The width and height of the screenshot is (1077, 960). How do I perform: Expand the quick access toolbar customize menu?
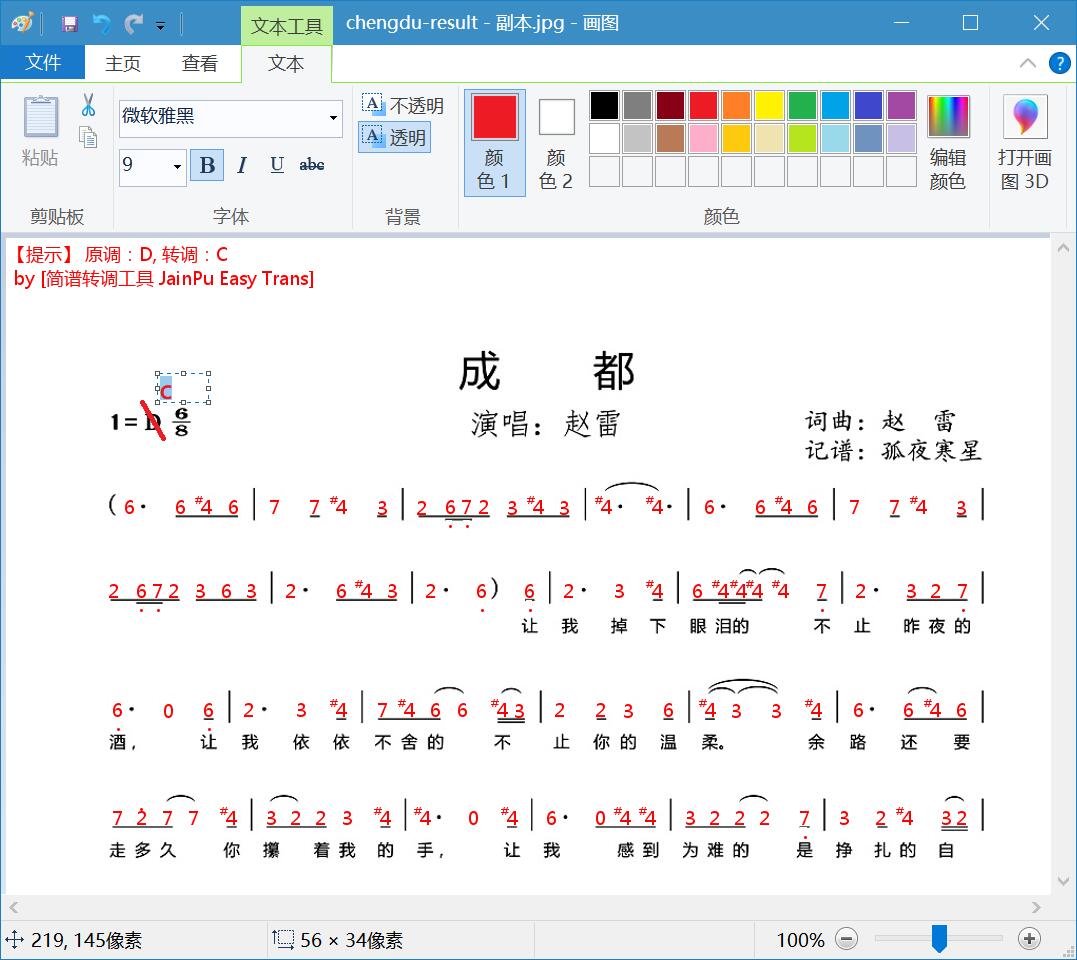coord(160,24)
